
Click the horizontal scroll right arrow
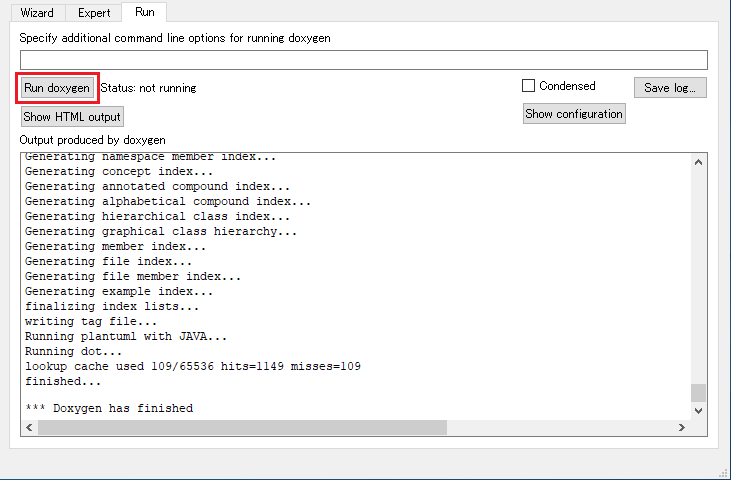[682, 427]
